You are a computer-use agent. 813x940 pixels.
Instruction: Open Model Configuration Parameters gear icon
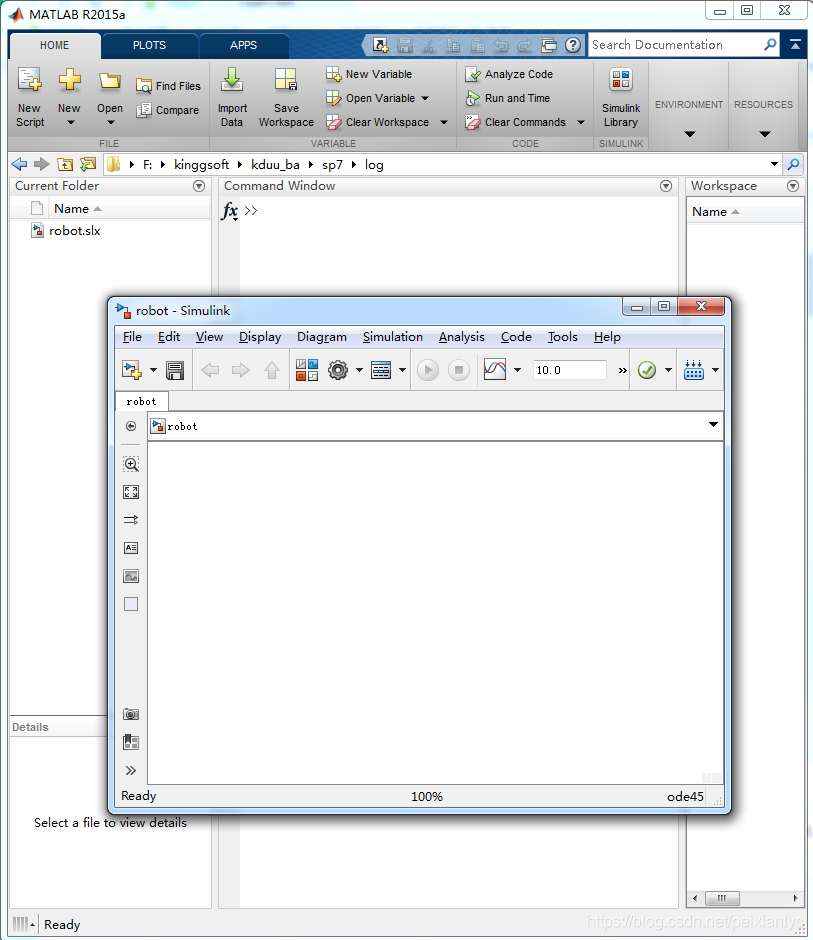[337, 369]
